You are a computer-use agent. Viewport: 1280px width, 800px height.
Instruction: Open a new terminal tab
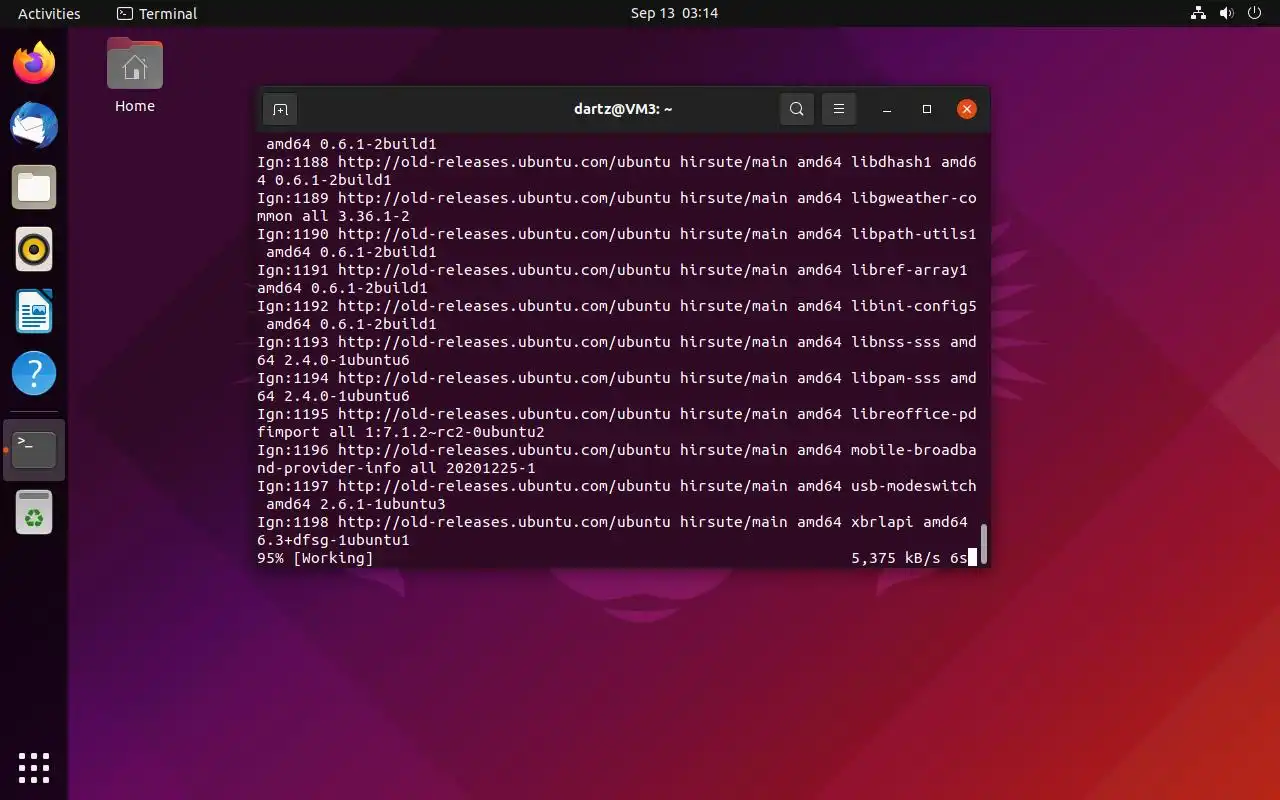point(280,109)
